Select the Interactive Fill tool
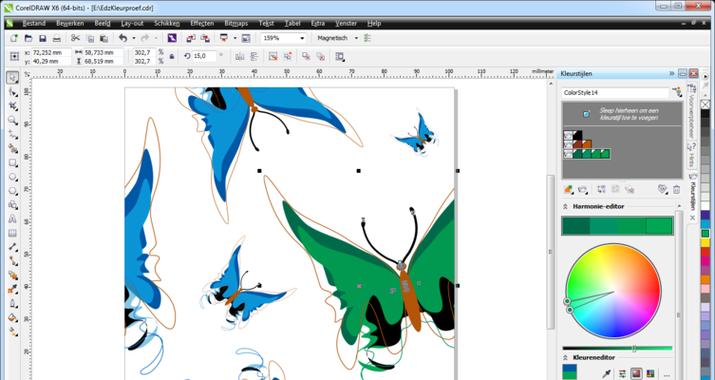 pyautogui.click(x=13, y=332)
